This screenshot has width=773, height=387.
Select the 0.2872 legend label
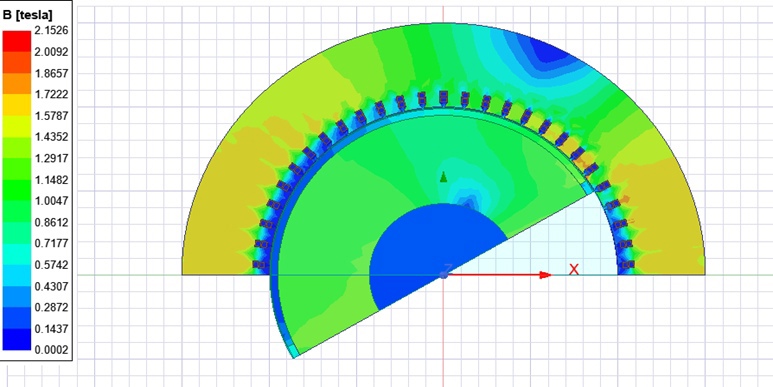[x=51, y=307]
